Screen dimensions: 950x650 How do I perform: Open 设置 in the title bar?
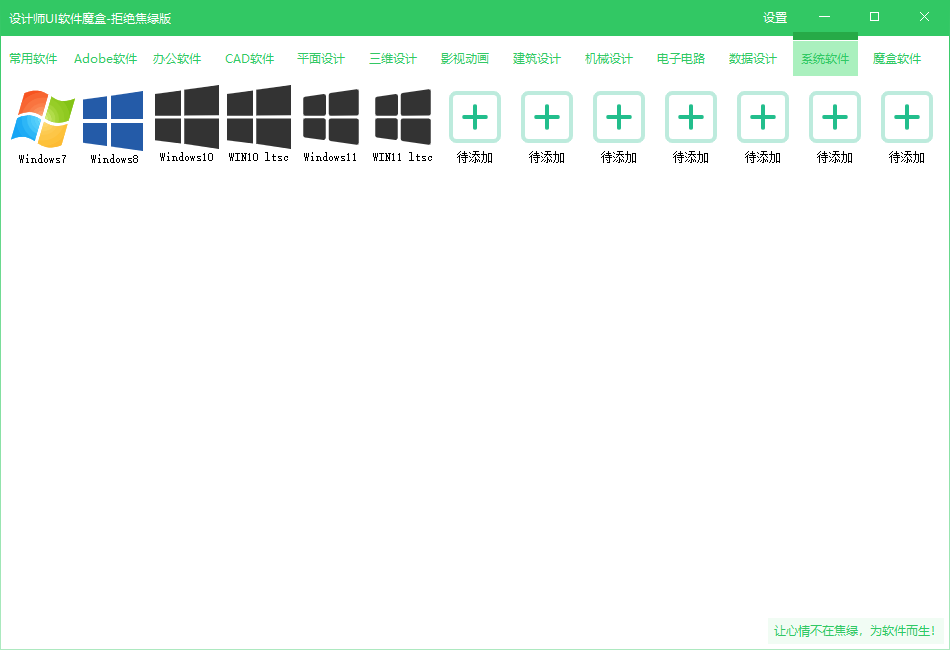[775, 18]
